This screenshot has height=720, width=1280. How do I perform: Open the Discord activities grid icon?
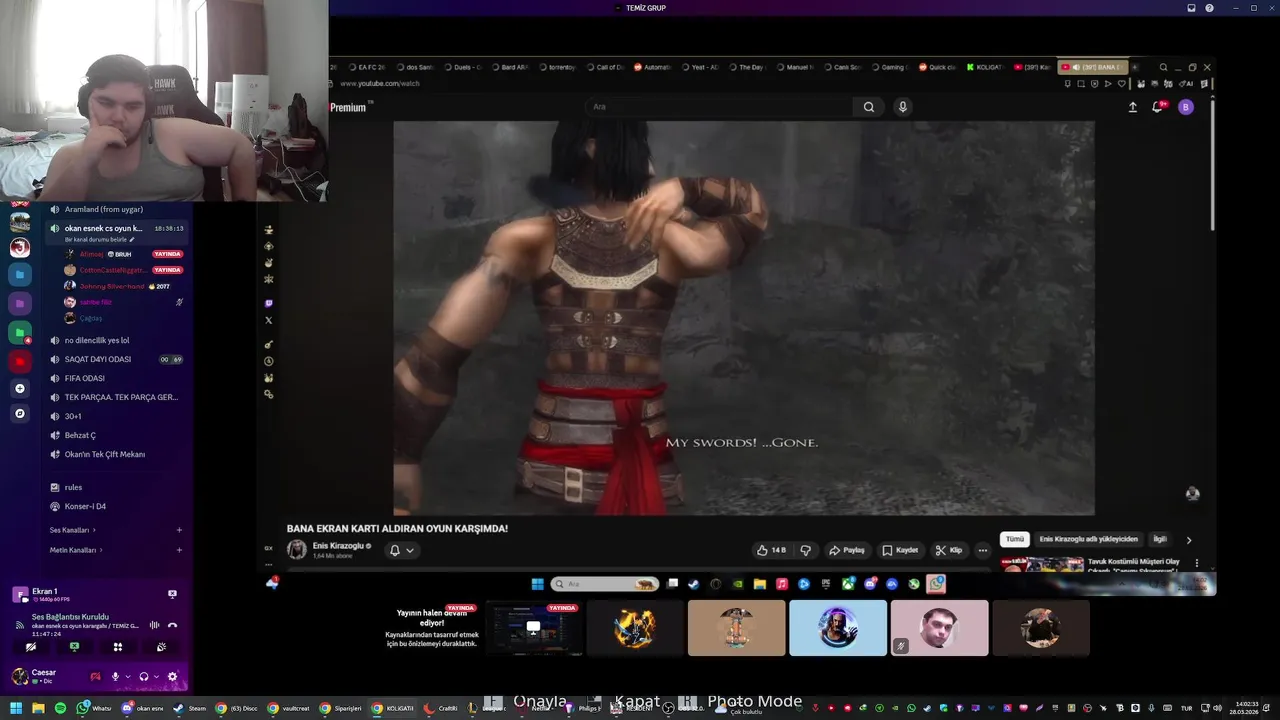click(118, 647)
